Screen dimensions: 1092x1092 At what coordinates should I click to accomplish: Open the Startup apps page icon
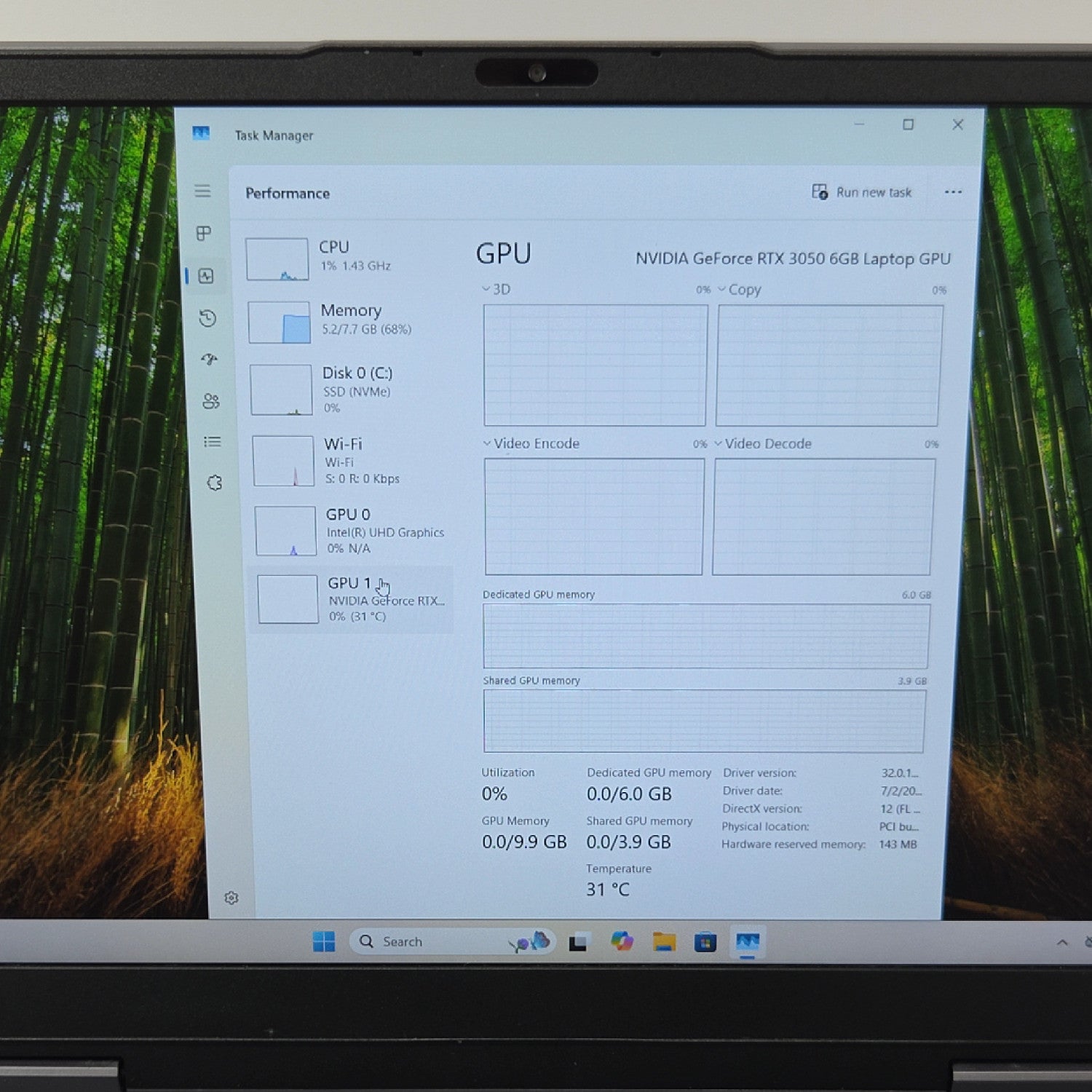210,360
